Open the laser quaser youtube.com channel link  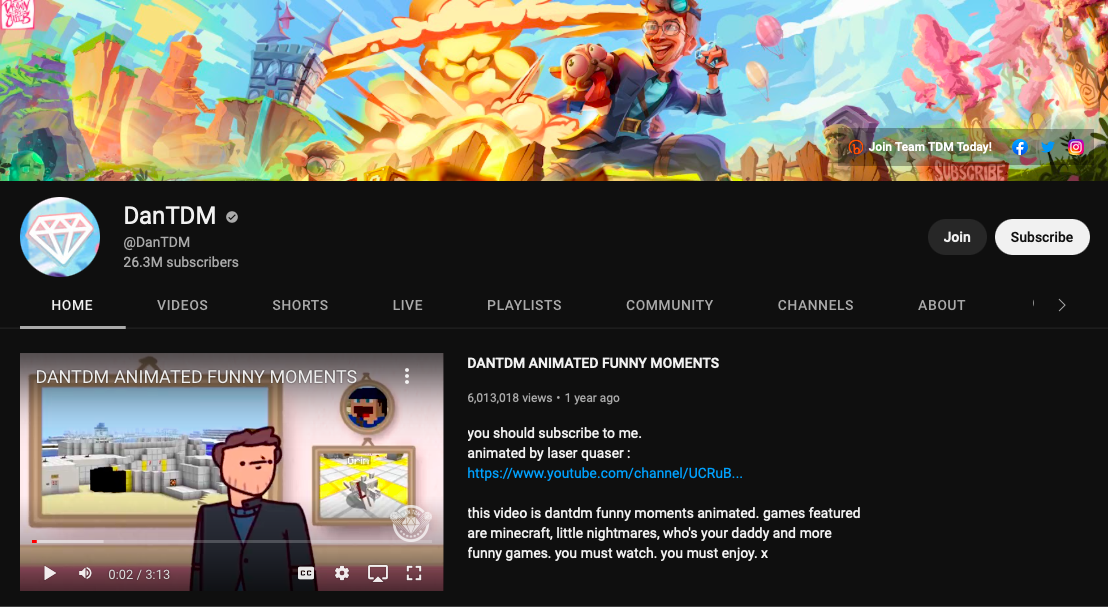coord(605,473)
